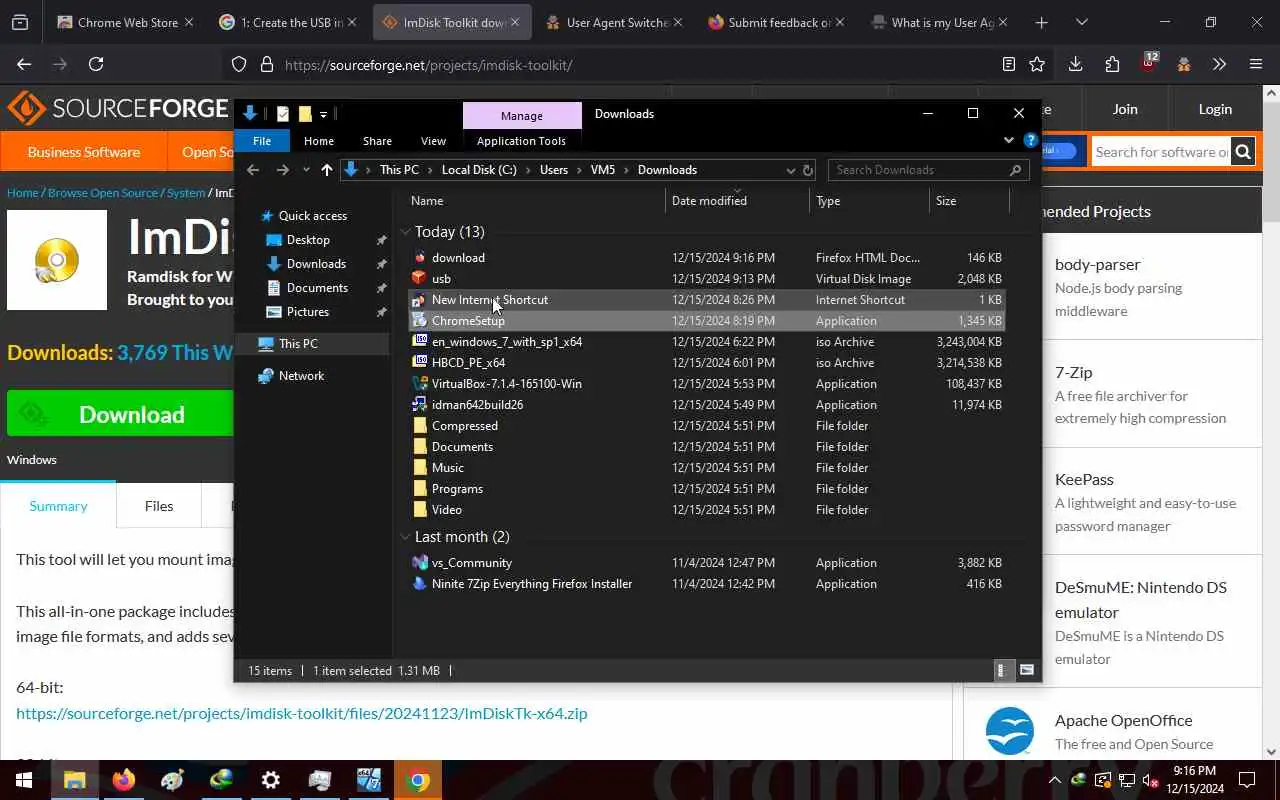Click green Download button on SourceForge
This screenshot has height=800, width=1280.
[120, 414]
